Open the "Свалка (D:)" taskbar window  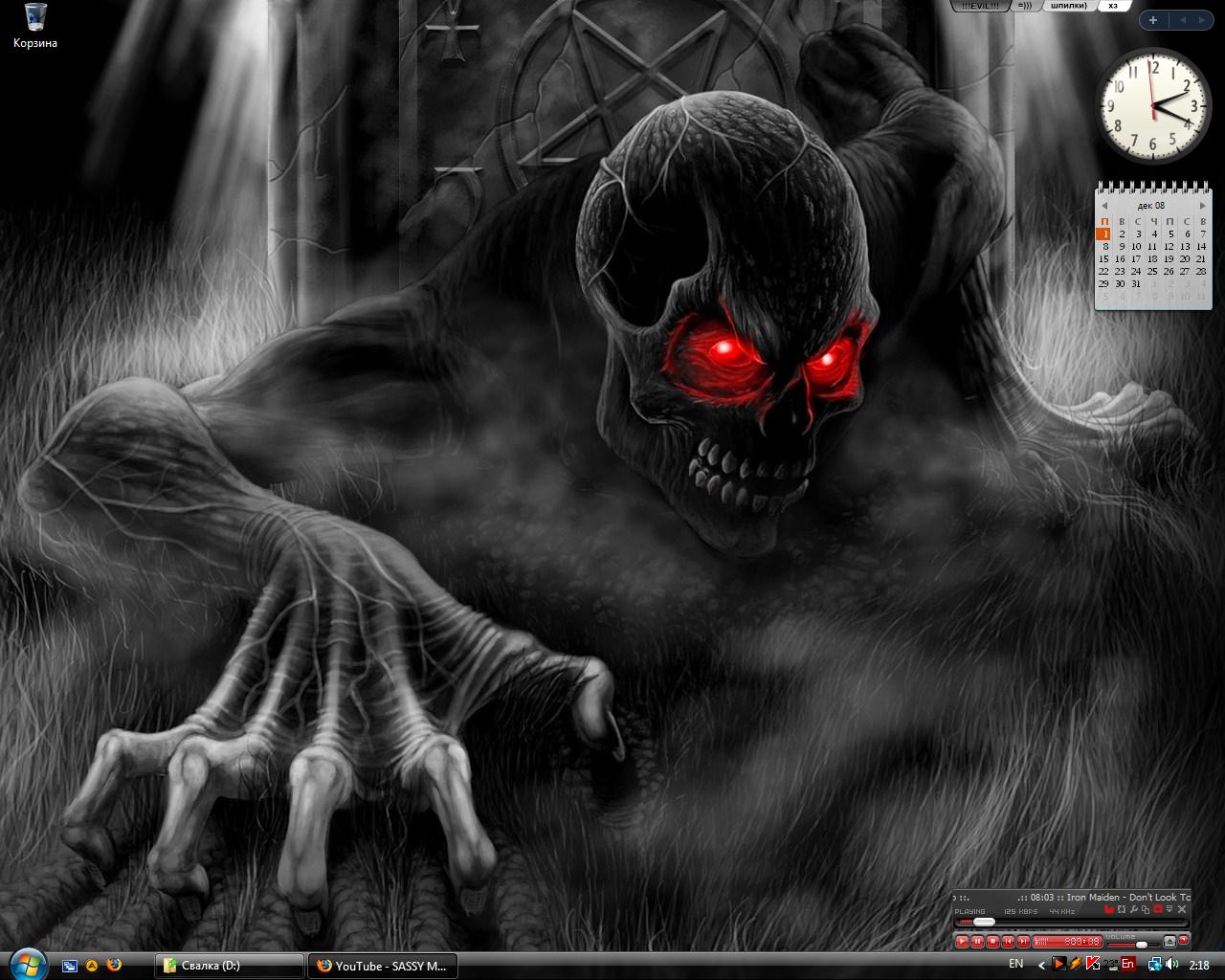(229, 966)
